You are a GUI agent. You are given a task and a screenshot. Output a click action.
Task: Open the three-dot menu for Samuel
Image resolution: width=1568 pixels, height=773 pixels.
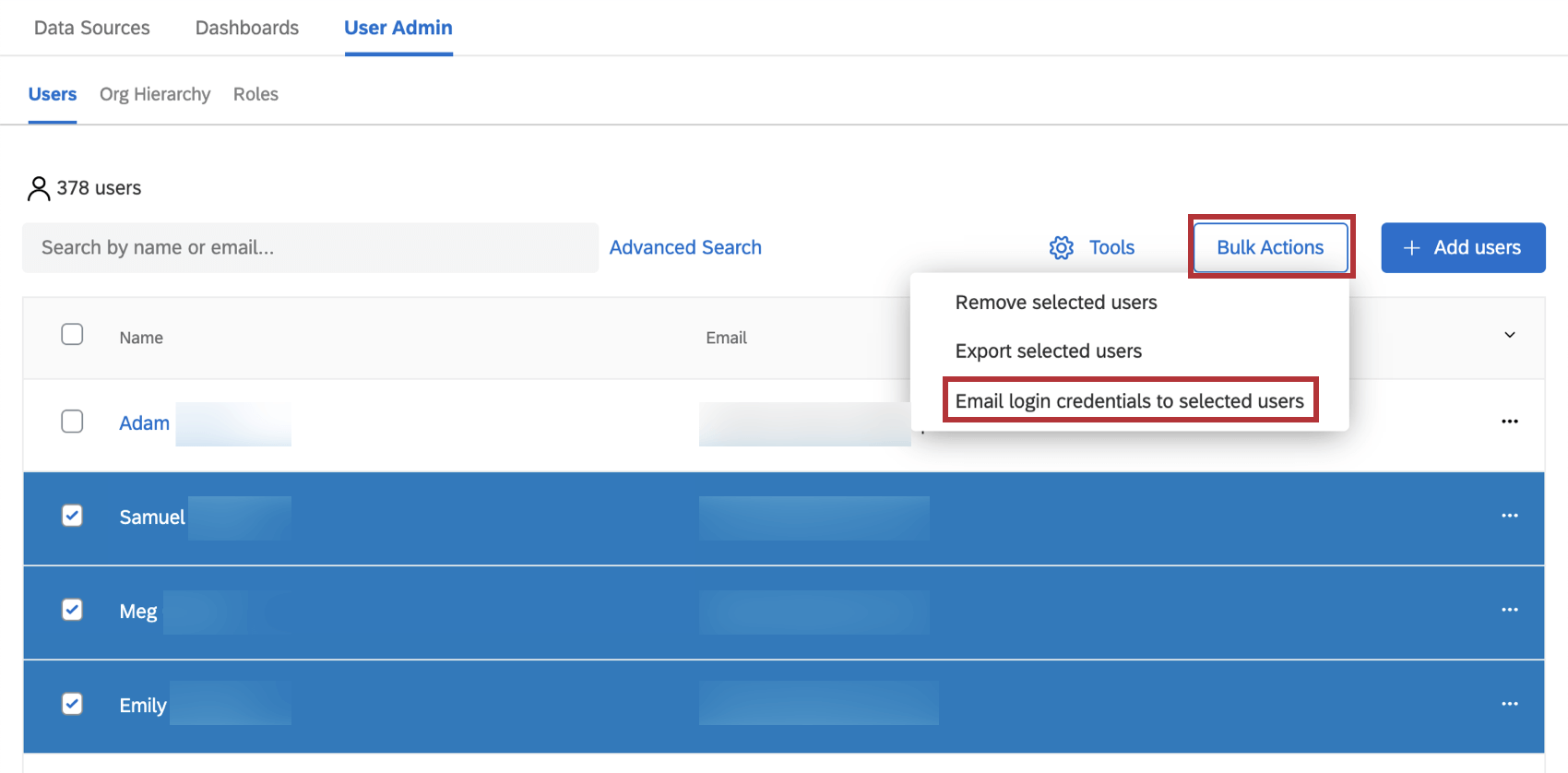click(x=1510, y=516)
